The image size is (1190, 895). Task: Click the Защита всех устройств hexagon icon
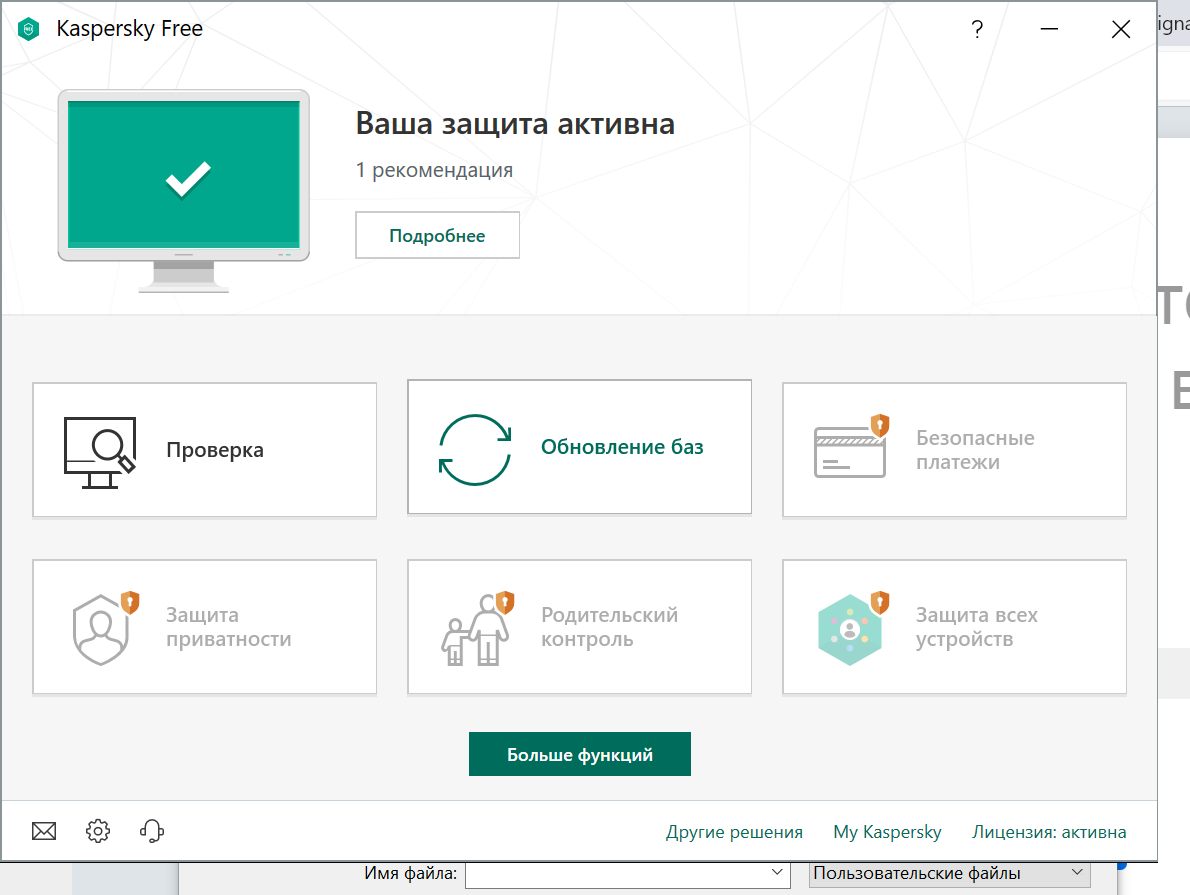(x=852, y=629)
